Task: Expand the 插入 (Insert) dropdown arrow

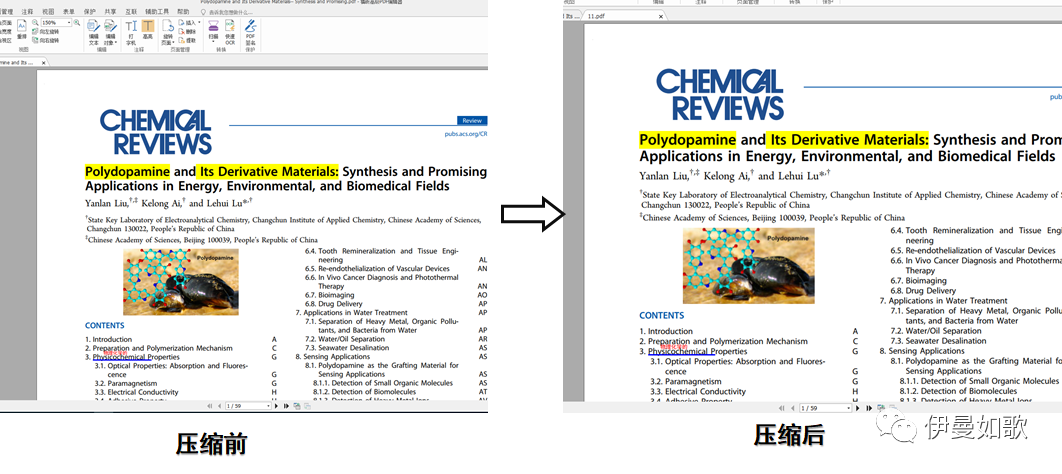Action: tap(199, 22)
